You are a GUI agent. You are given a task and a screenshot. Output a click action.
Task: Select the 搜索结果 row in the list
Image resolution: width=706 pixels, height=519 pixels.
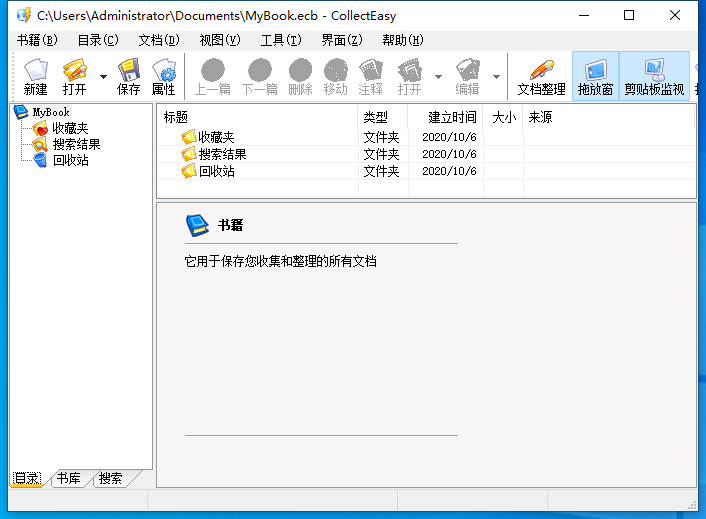point(426,154)
